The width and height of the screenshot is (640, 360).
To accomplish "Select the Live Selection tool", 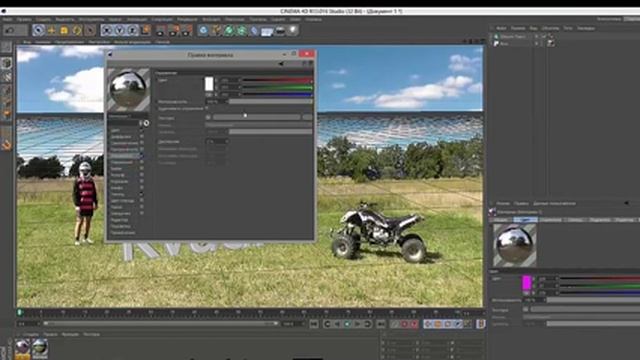I will (x=38, y=30).
